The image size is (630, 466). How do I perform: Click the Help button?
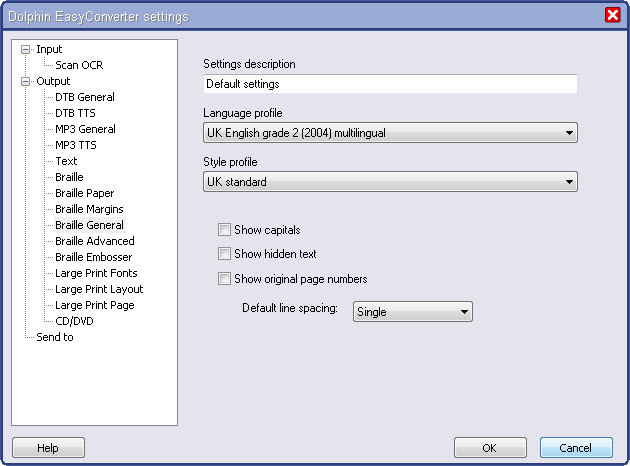(48, 448)
